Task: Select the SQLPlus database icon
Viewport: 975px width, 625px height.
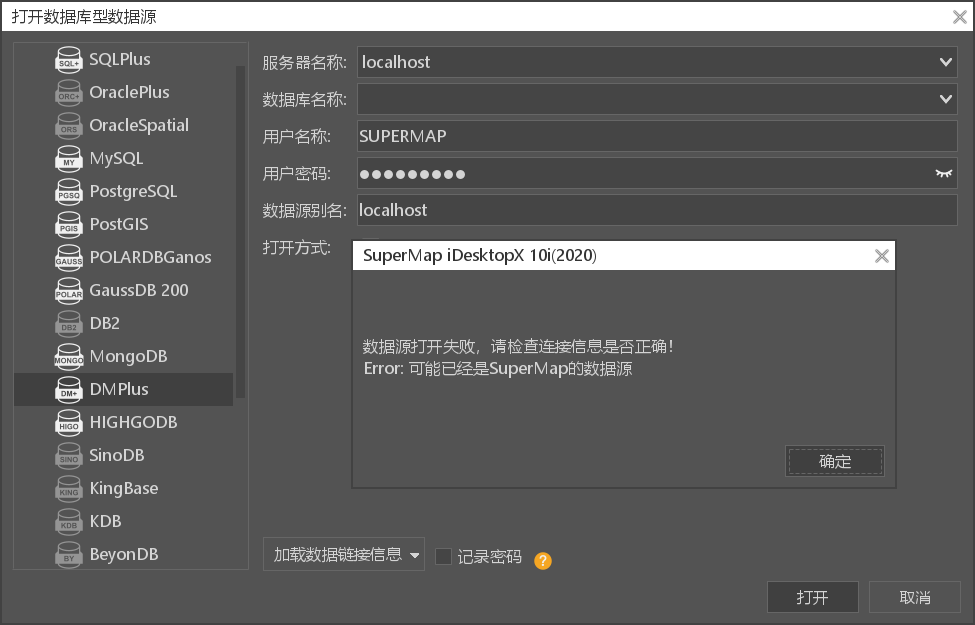Action: point(68,60)
